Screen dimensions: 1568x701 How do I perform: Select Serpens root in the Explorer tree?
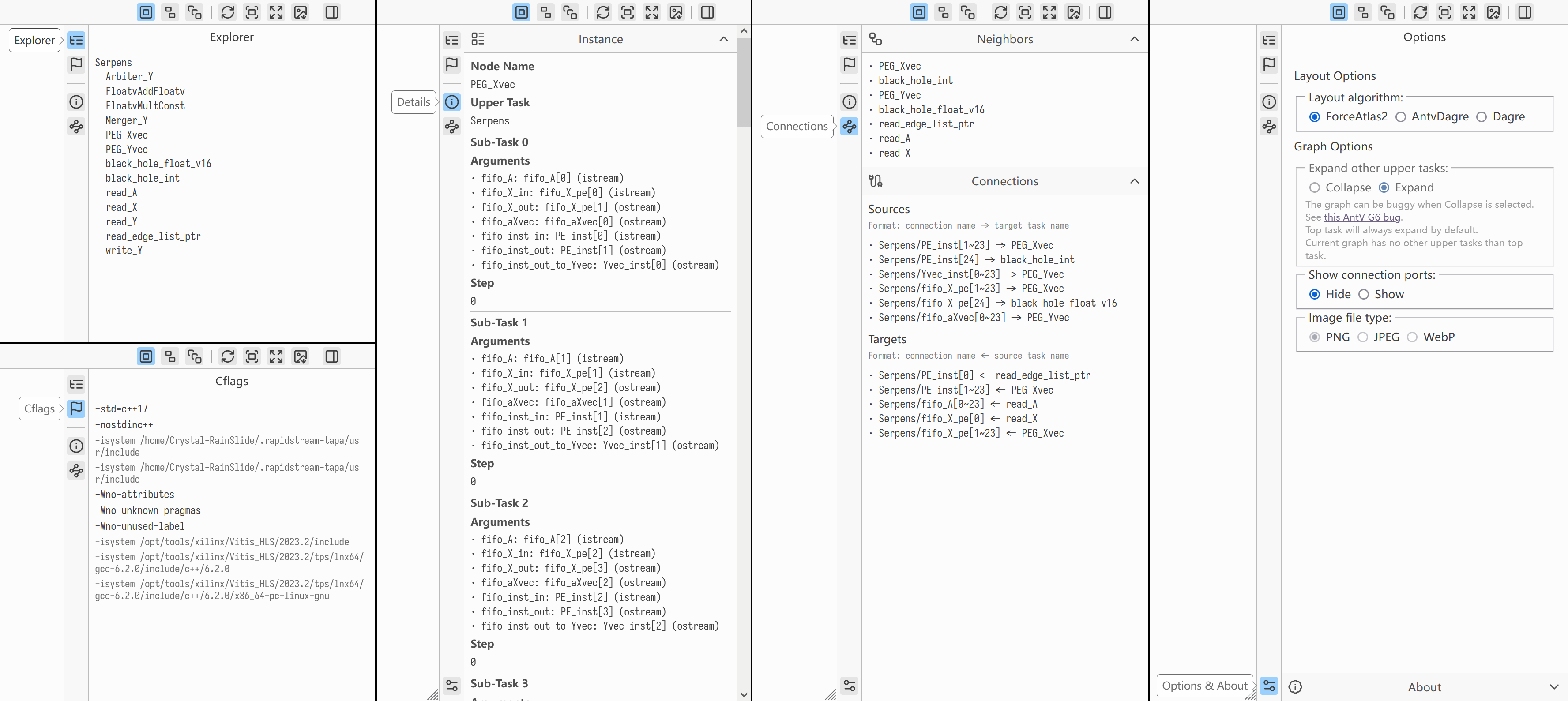pyautogui.click(x=113, y=63)
